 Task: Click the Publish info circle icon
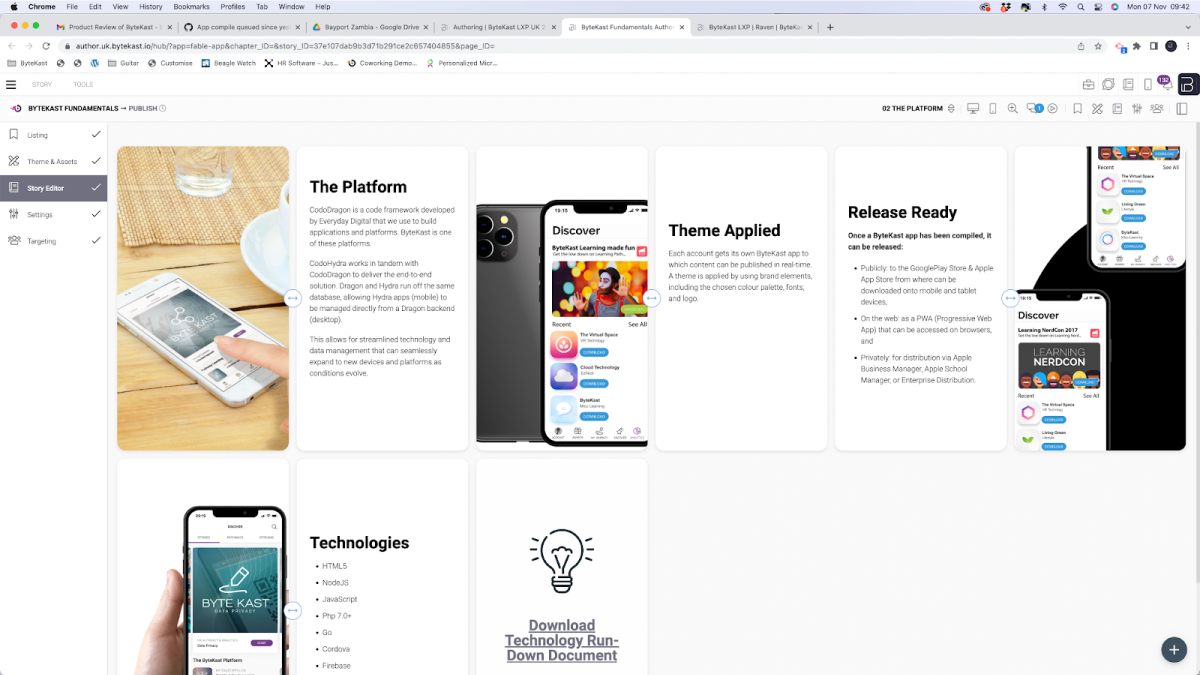point(162,108)
